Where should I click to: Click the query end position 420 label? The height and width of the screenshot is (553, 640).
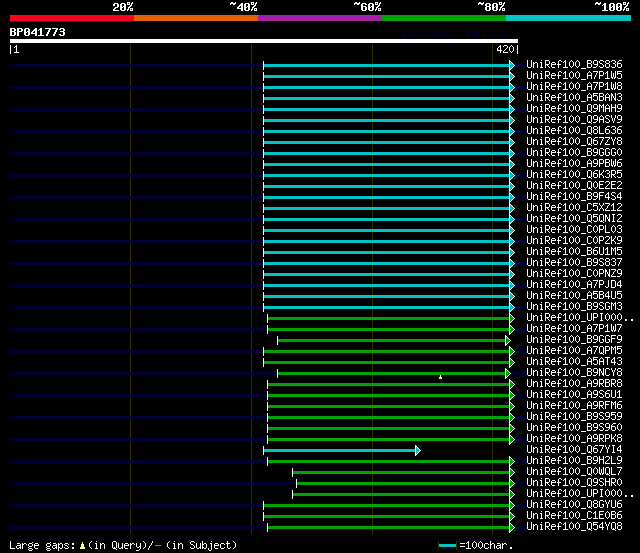pos(505,49)
